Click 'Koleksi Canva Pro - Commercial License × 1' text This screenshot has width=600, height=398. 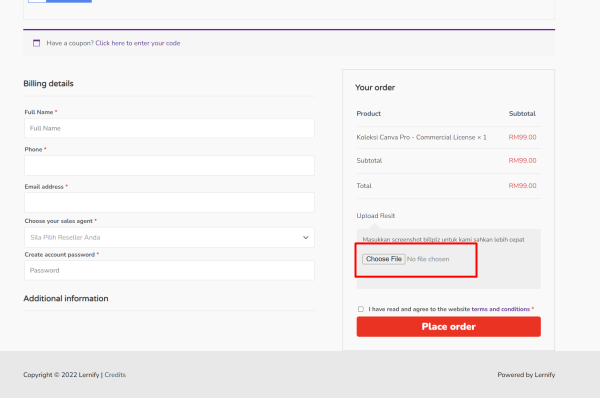coord(421,137)
